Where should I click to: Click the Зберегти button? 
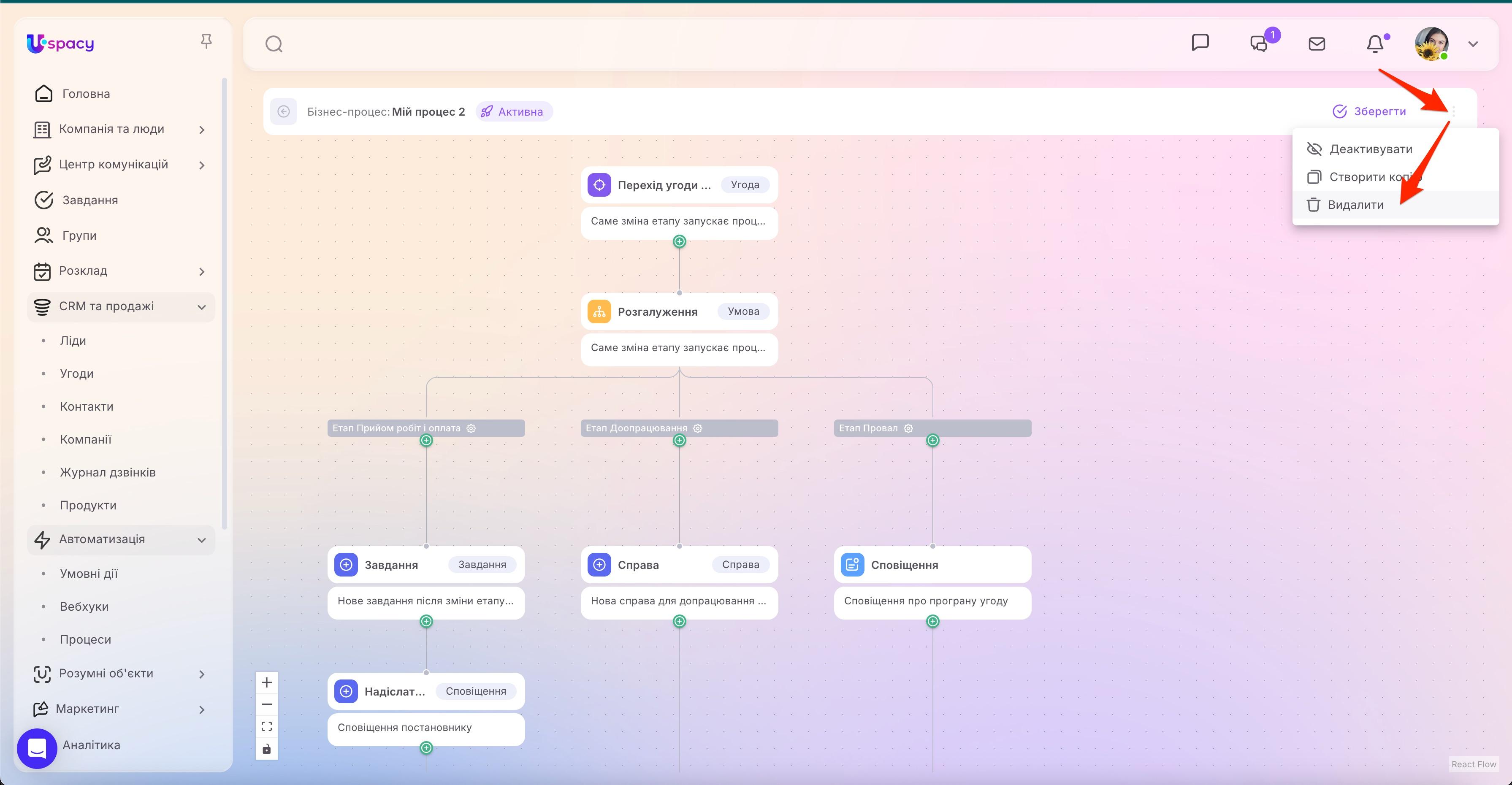click(x=1370, y=111)
